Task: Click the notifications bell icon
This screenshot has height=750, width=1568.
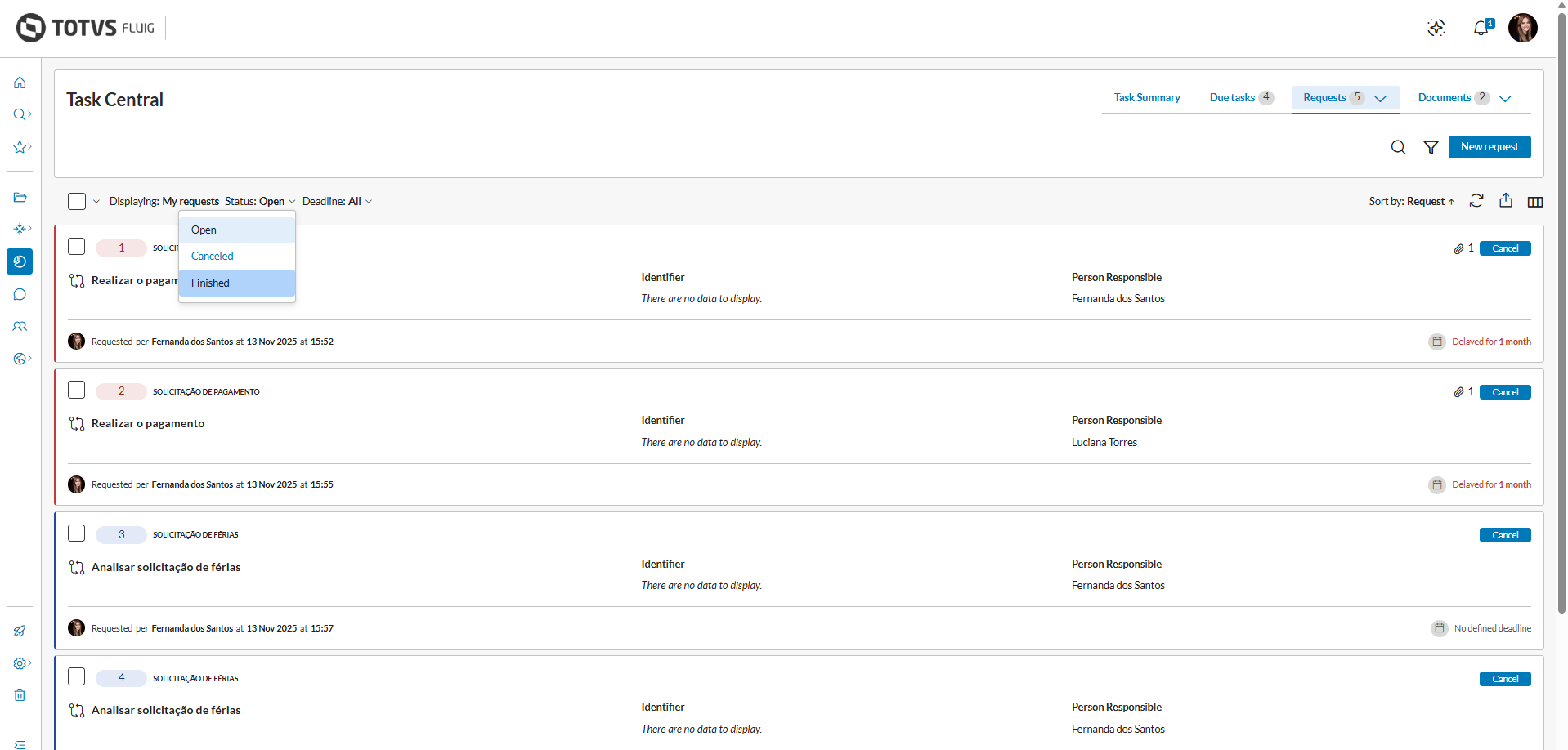Action: tap(1481, 29)
